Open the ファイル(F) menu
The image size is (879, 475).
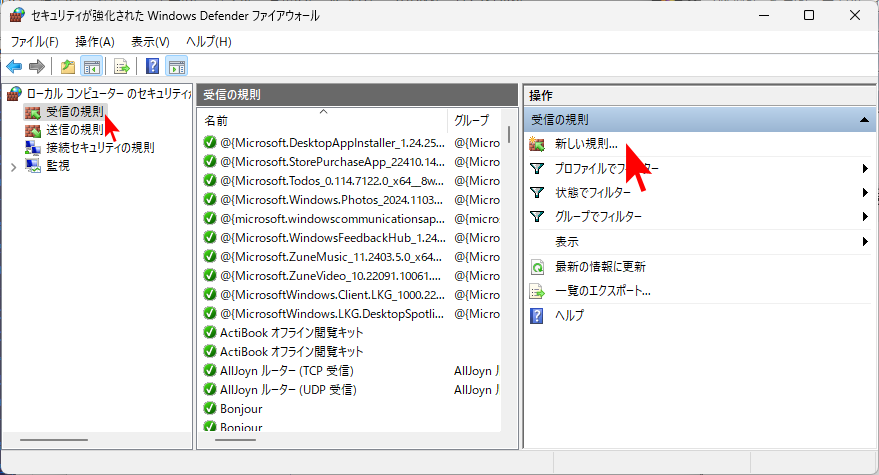(34, 42)
